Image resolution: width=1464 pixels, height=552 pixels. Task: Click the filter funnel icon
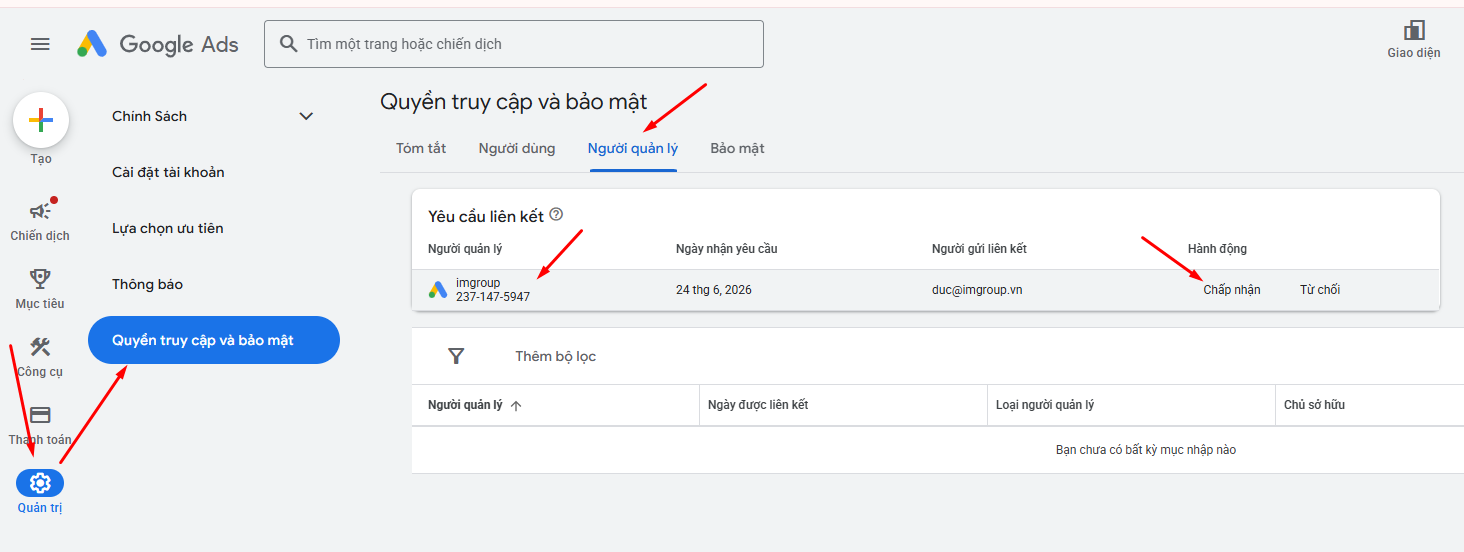coord(456,356)
